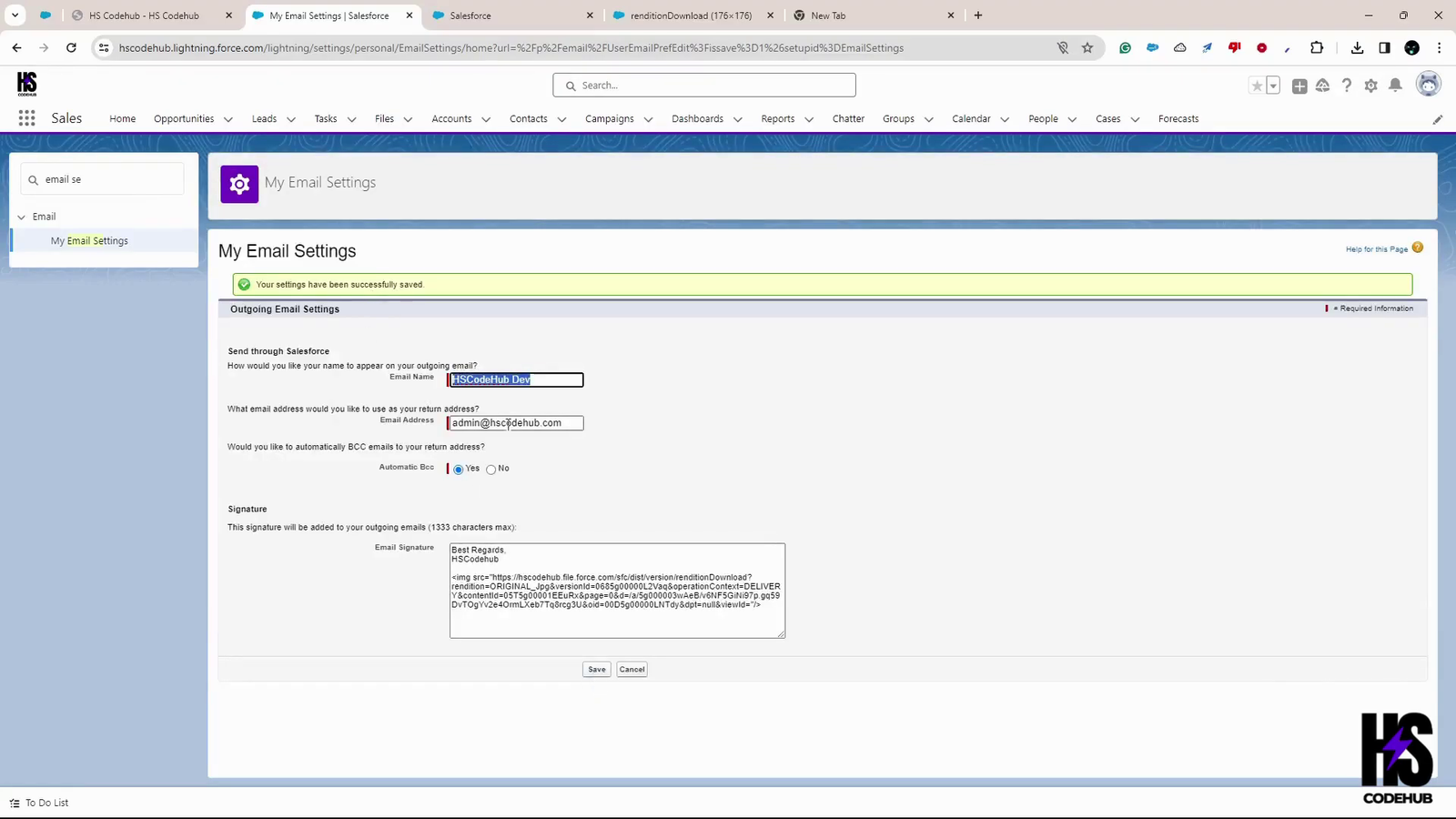
Task: Expand the Opportunities tab dropdown chevron
Action: pyautogui.click(x=228, y=119)
